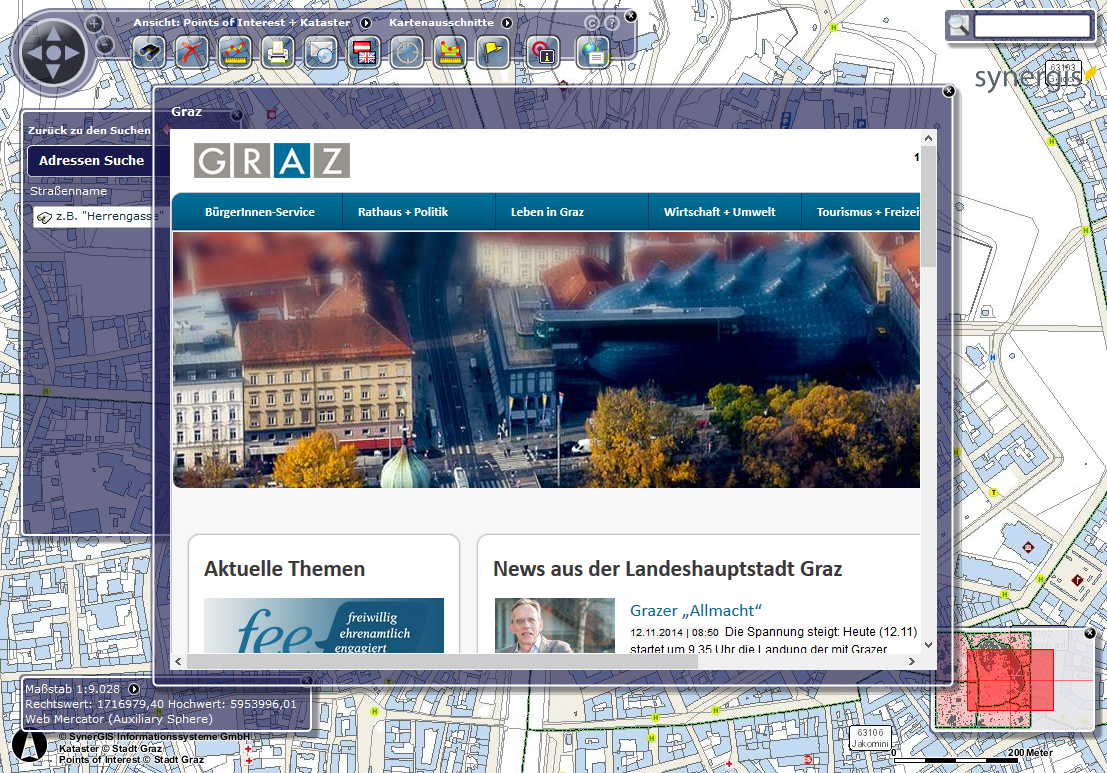Open the binoculars search tool

tap(149, 52)
